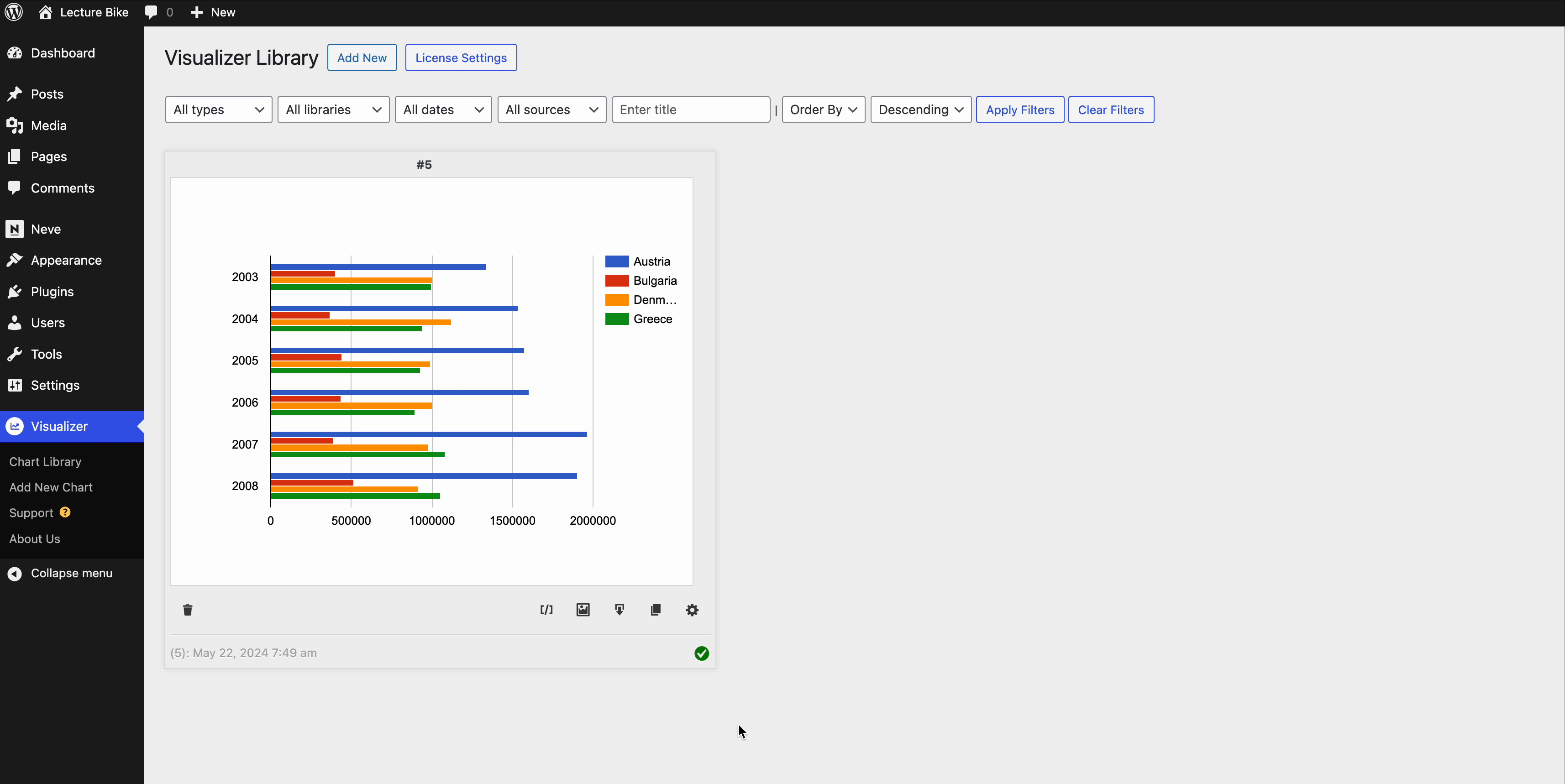1565x784 pixels.
Task: Open chart settings gear icon
Action: tap(692, 610)
